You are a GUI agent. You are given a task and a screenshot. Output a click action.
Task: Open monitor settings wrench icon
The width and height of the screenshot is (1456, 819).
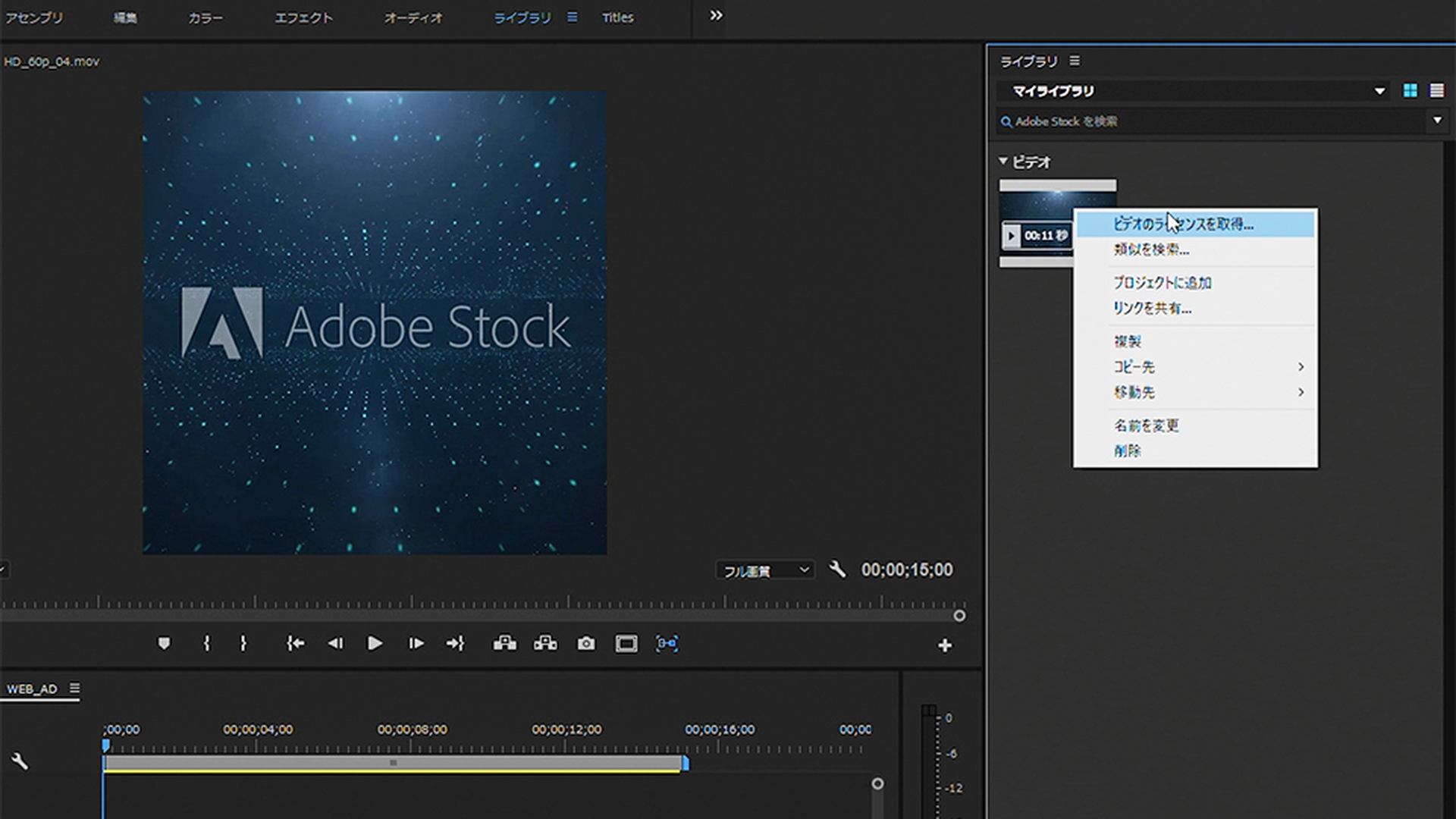837,570
